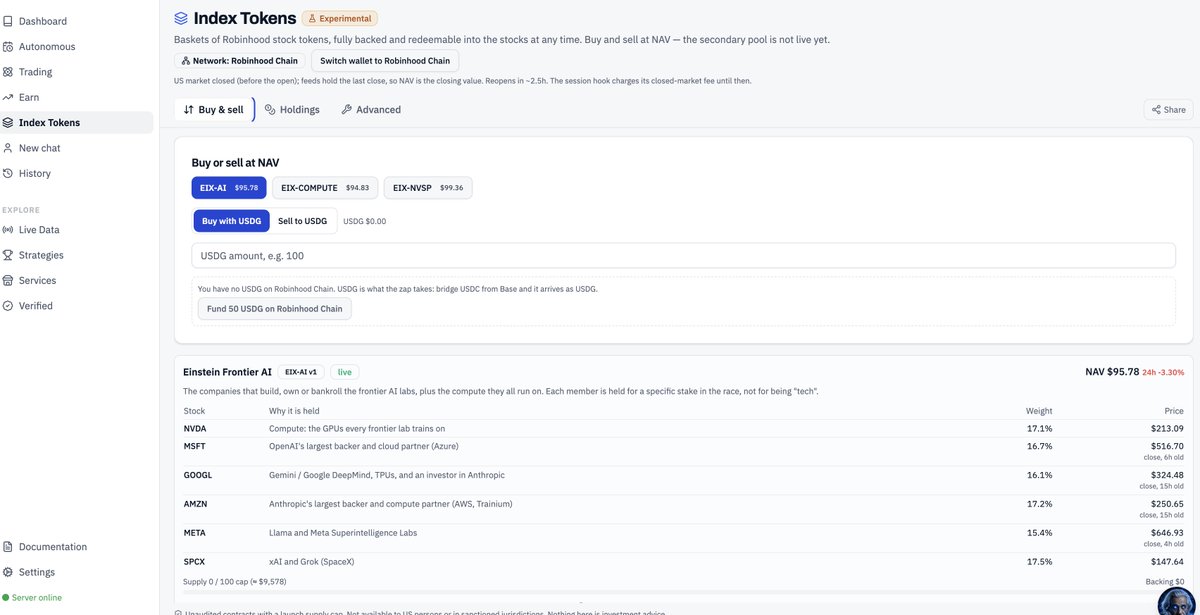Image resolution: width=1200 pixels, height=615 pixels.
Task: Switch to the Buy & sell tab
Action: point(214,110)
